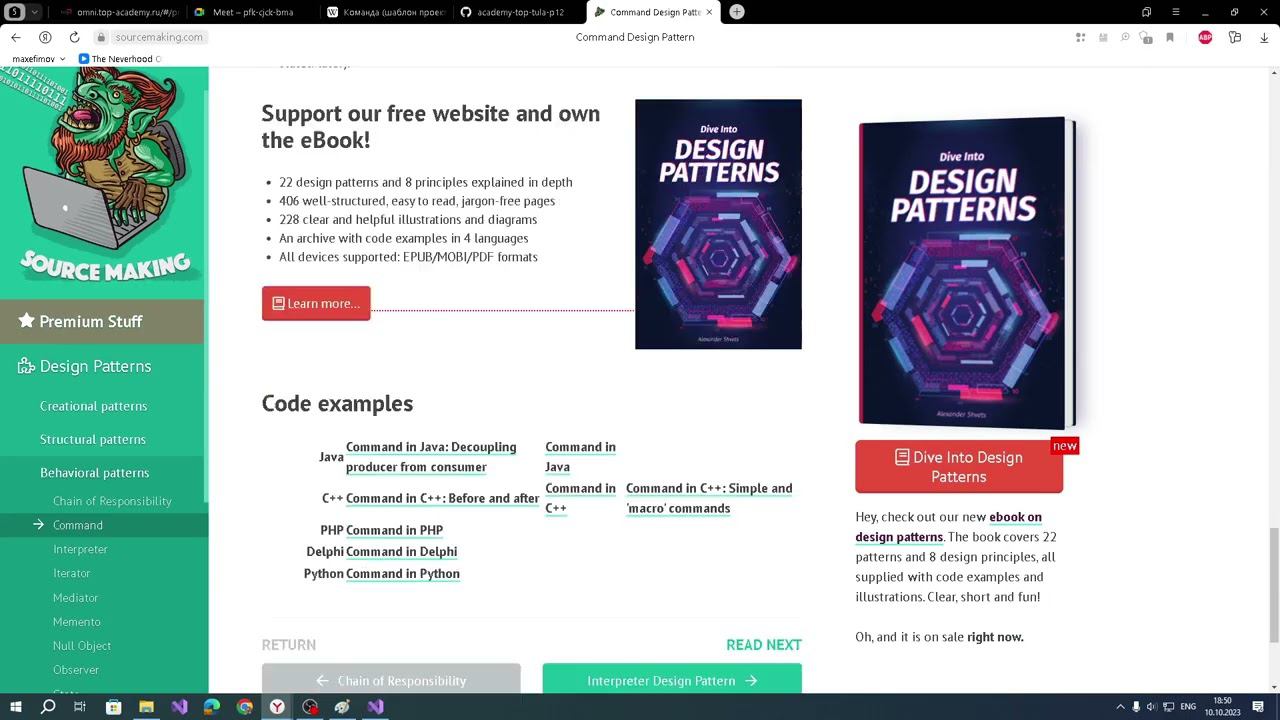
Task: Select Command item in sidebar
Action: coord(78,525)
